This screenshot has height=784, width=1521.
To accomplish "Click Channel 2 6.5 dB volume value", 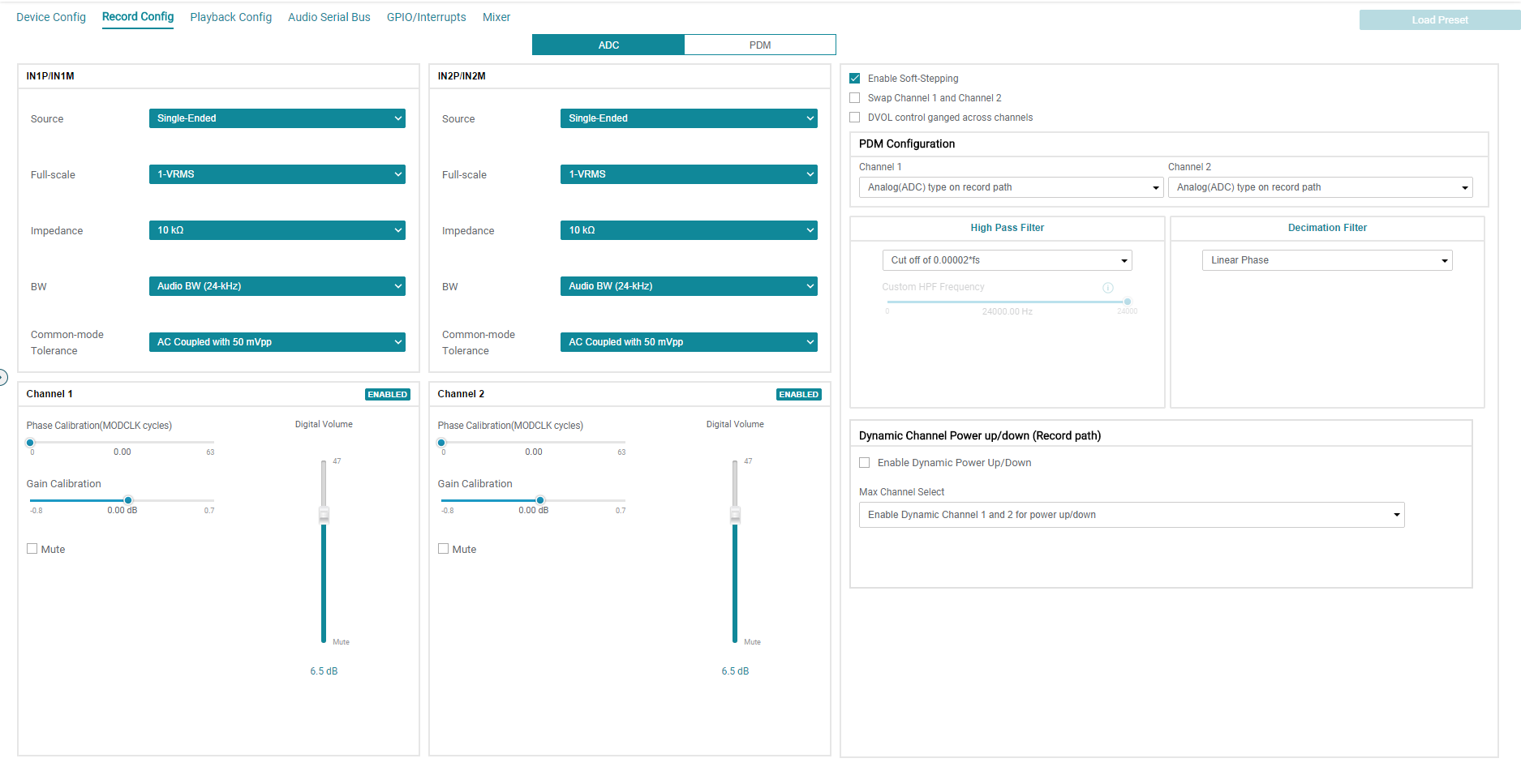I will click(735, 671).
